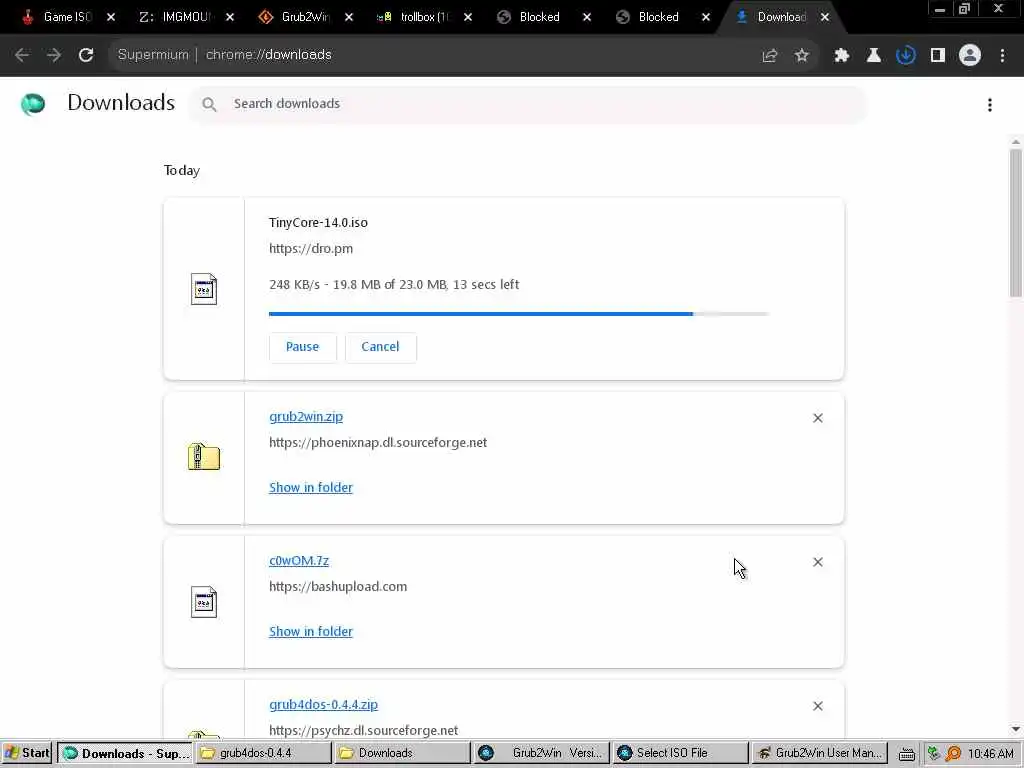Open grub4dos-0.4.4 folder from taskbar
This screenshot has width=1024, height=768.
tap(262, 753)
